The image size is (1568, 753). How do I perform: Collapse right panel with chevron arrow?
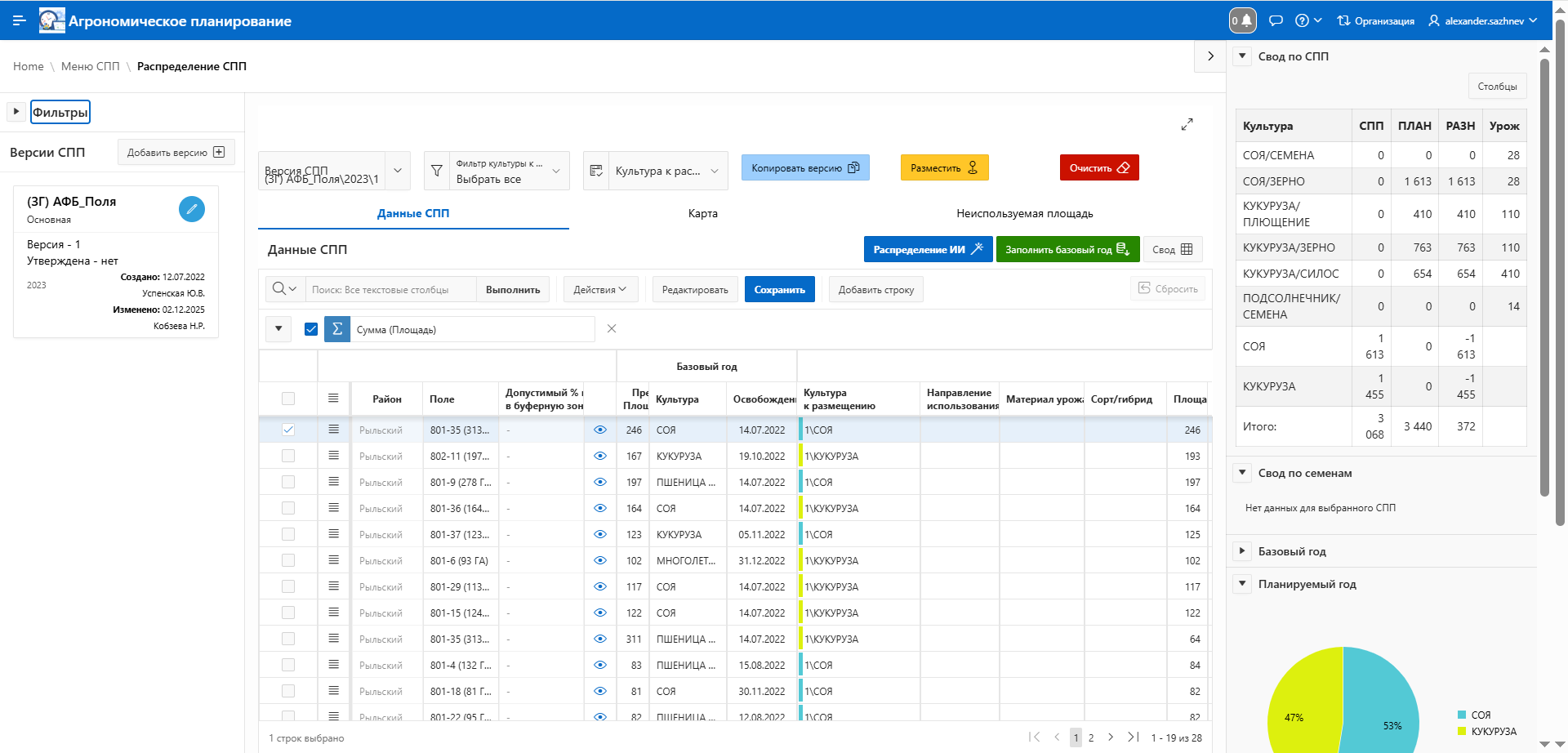point(1210,56)
